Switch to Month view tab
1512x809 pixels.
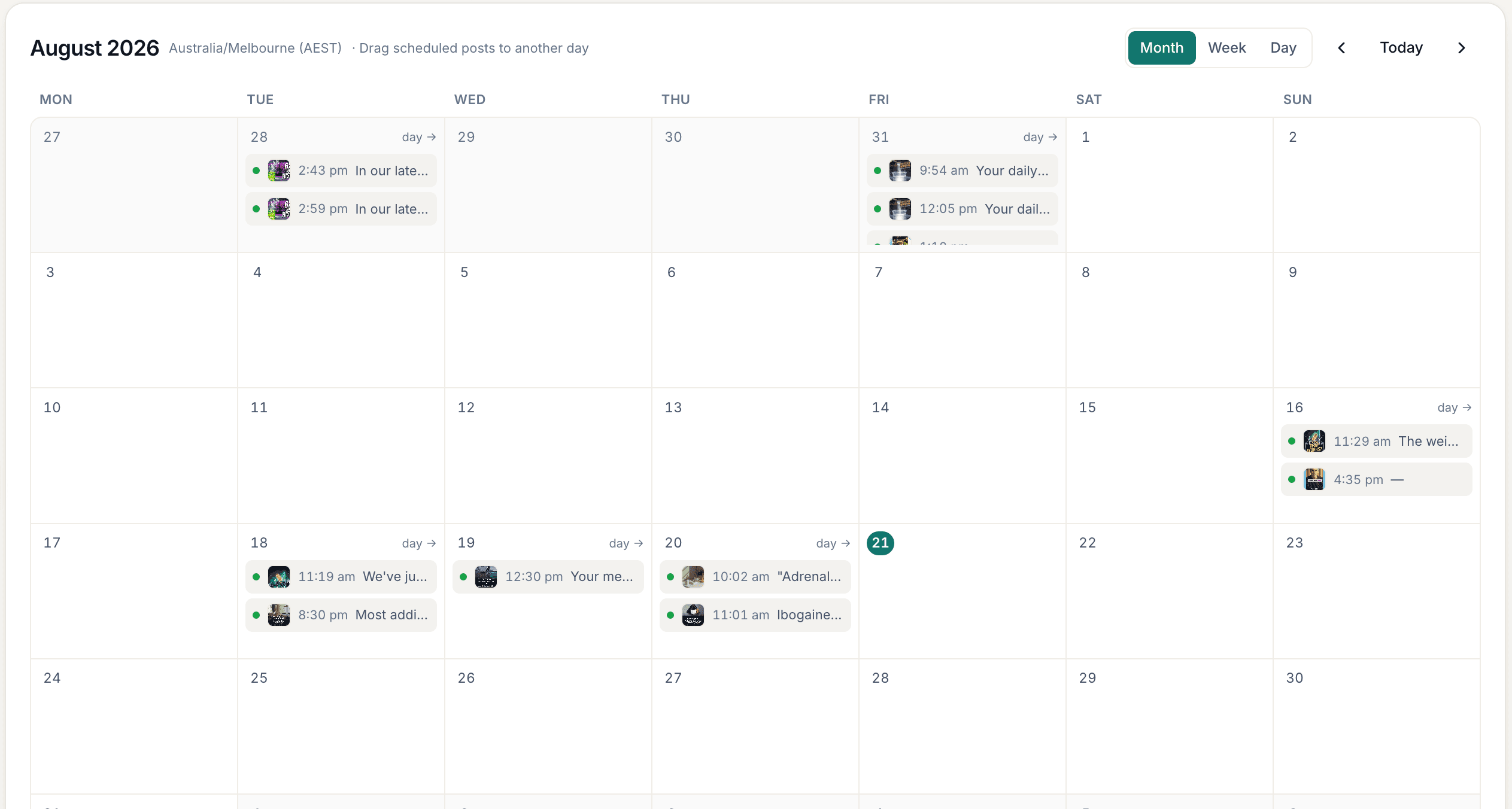pos(1161,48)
